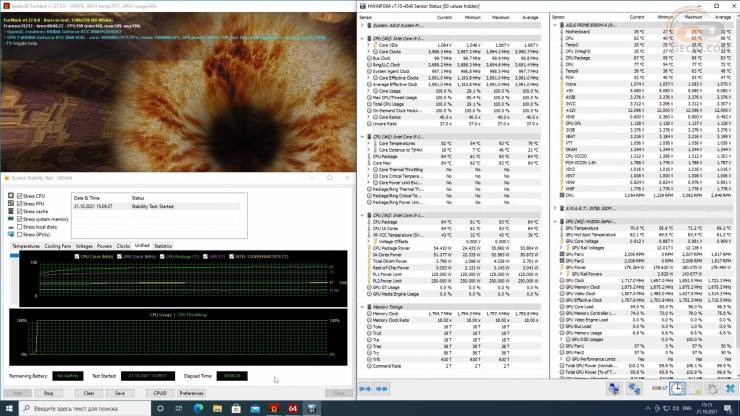
Task: Enable the Stress GPU(s) checkbox
Action: [19, 234]
